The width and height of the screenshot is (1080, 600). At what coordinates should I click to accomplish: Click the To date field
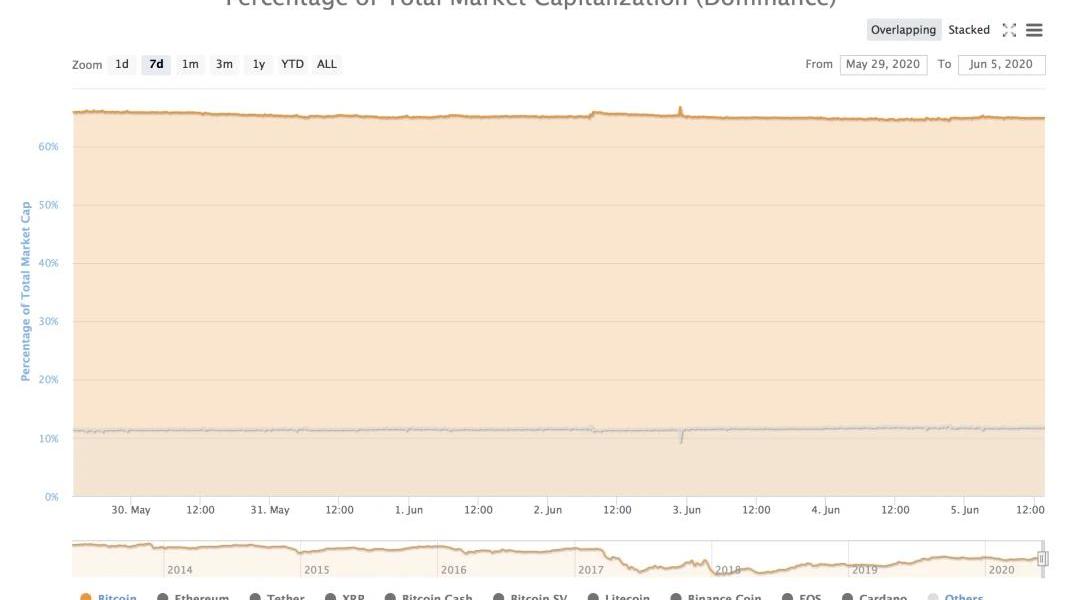[1002, 65]
